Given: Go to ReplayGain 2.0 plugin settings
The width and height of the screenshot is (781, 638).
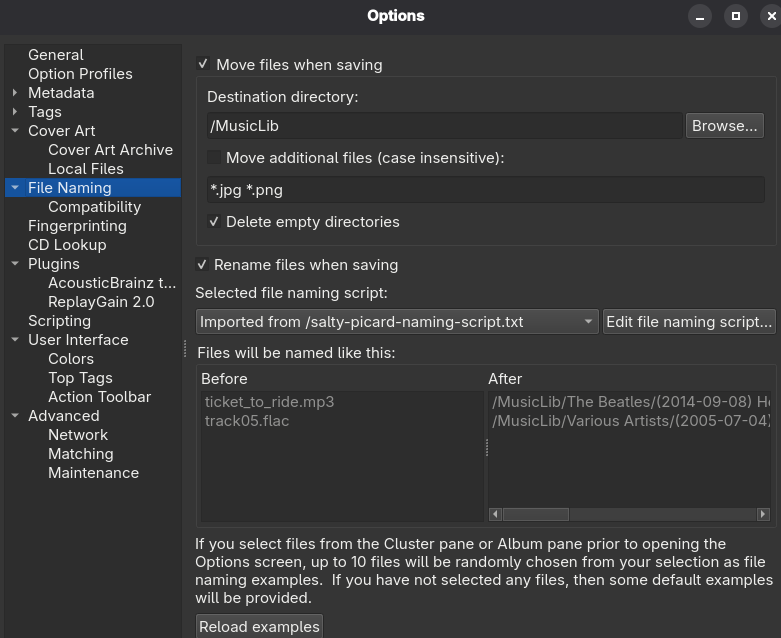Looking at the screenshot, I should [x=101, y=302].
